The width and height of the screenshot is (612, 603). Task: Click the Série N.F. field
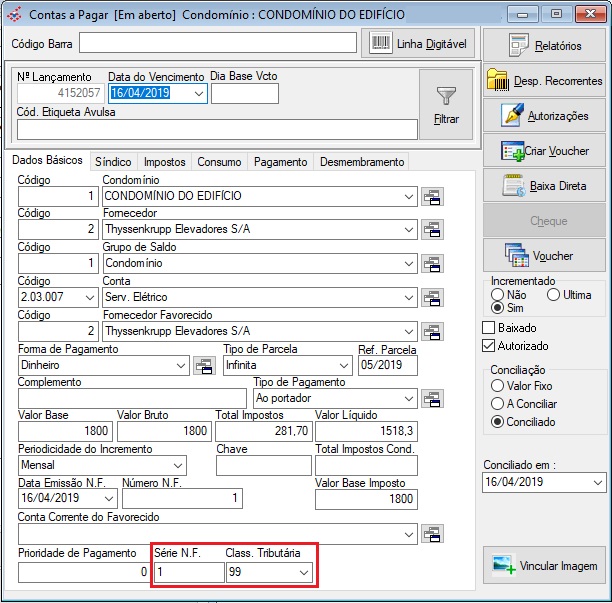coord(189,573)
